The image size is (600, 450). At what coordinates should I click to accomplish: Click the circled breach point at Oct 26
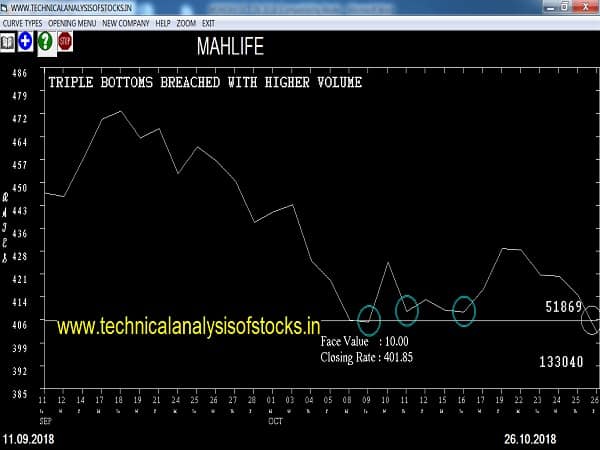[x=592, y=320]
